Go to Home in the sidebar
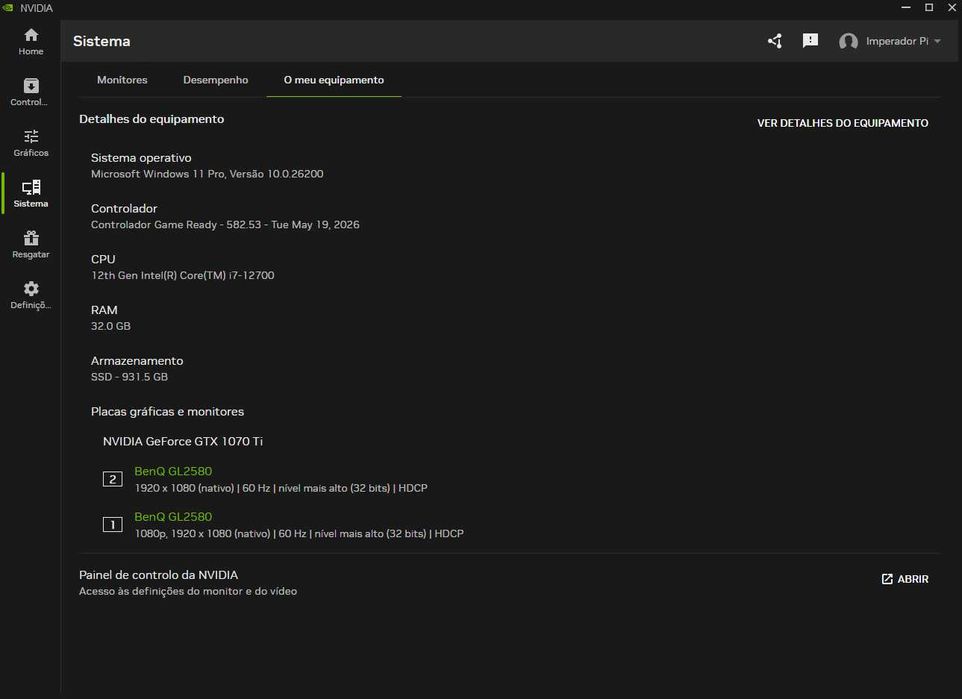This screenshot has width=962, height=699. point(31,42)
